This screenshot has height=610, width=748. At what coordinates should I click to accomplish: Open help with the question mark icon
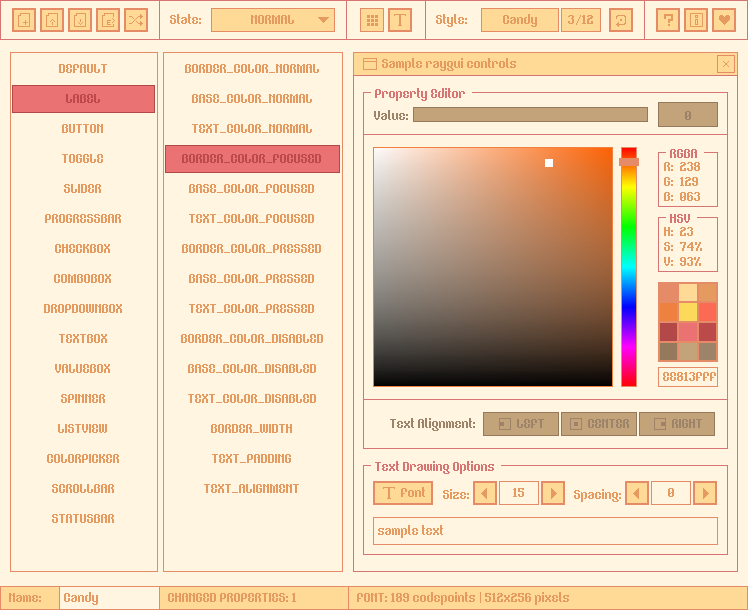pyautogui.click(x=668, y=20)
